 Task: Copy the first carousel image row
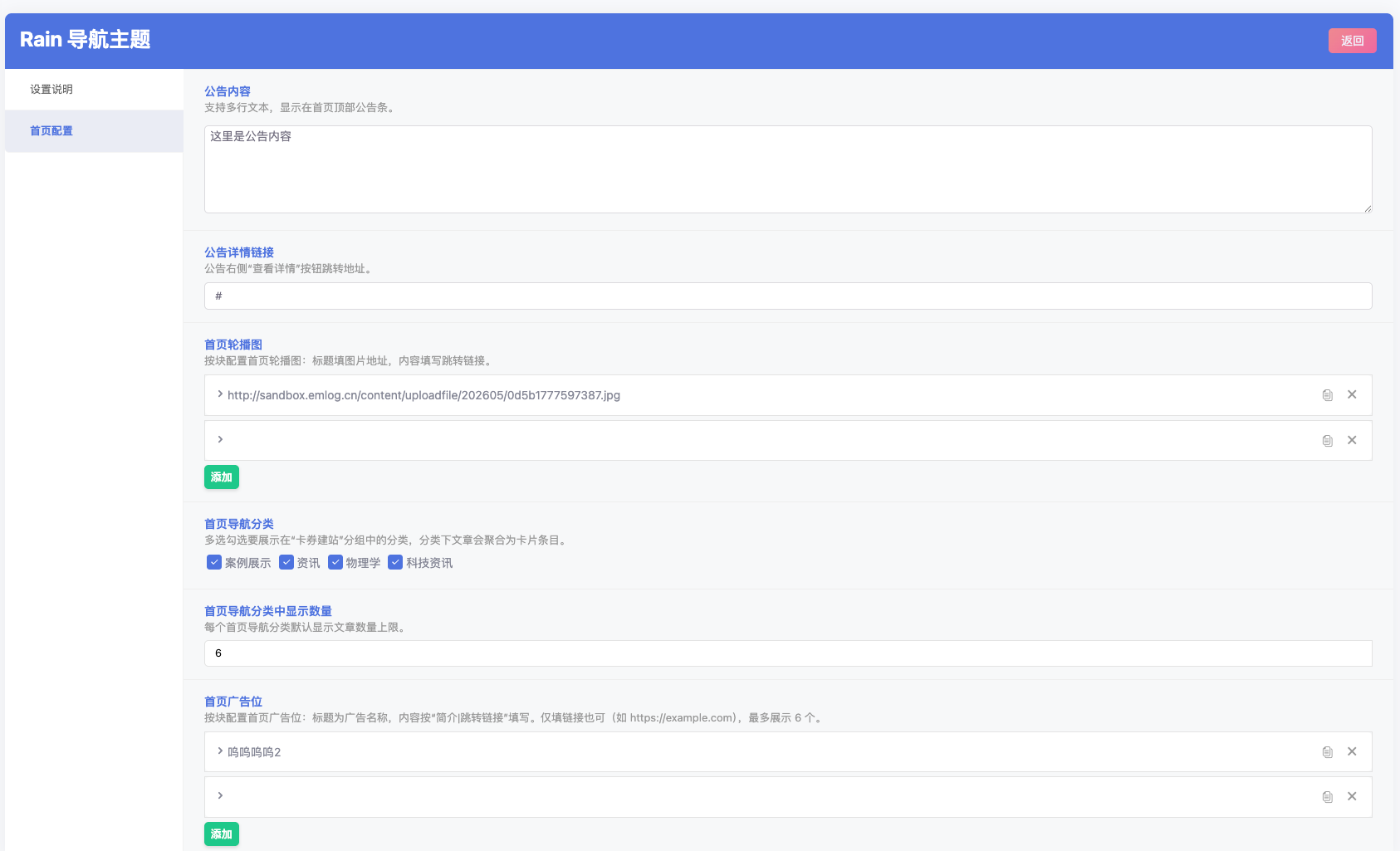coord(1327,395)
